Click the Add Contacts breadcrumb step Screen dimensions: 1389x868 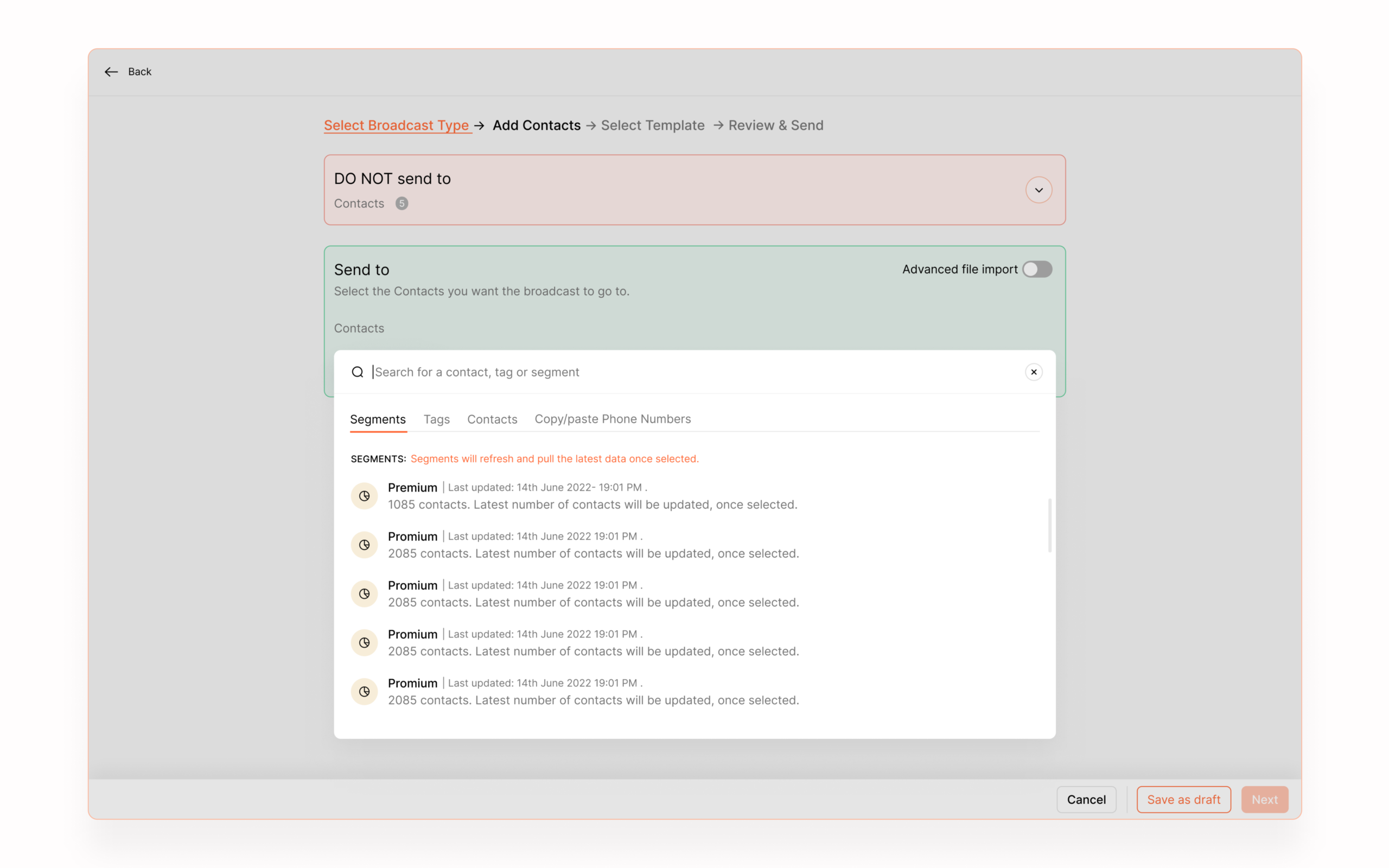[x=536, y=125]
